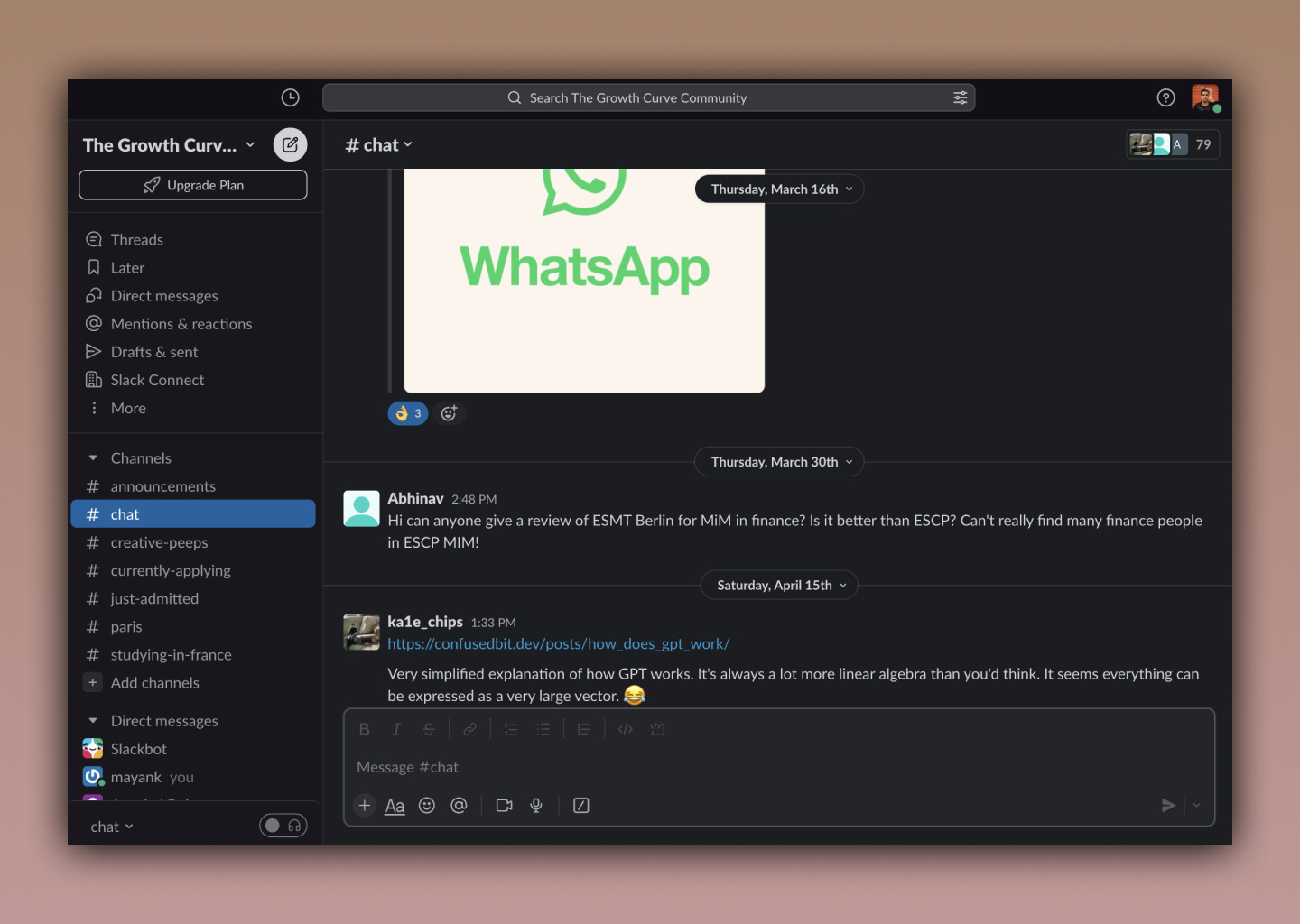Viewport: 1300px width, 924px height.
Task: Insert a link in message
Action: point(469,729)
